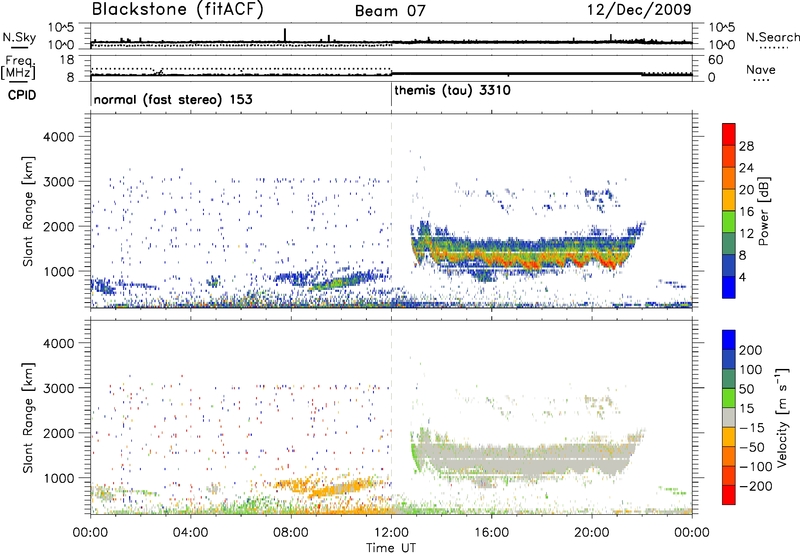Click the "12:00" time axis label
The width and height of the screenshot is (800, 554).
391,533
